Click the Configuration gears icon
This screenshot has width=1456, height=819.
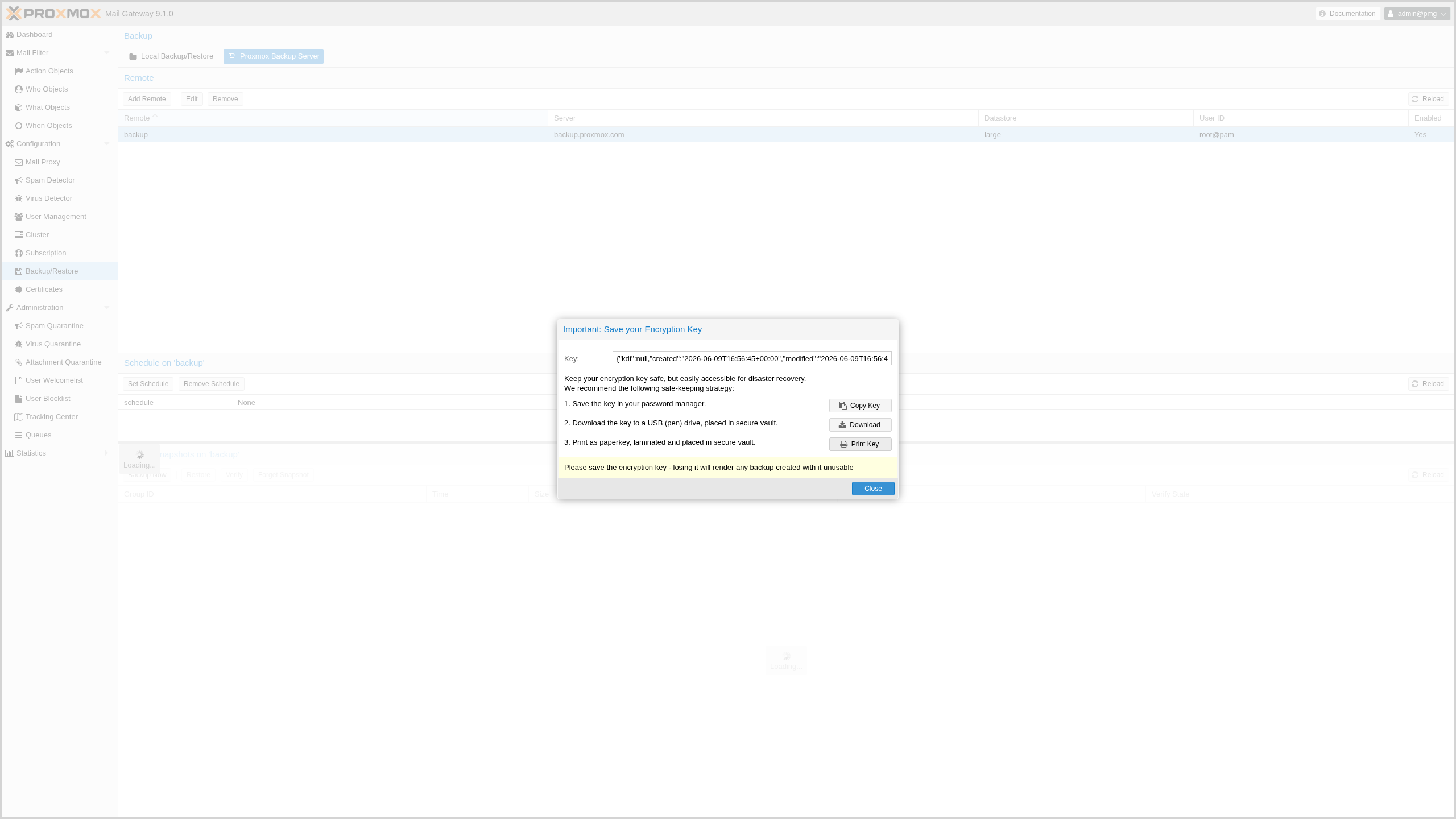[x=10, y=144]
